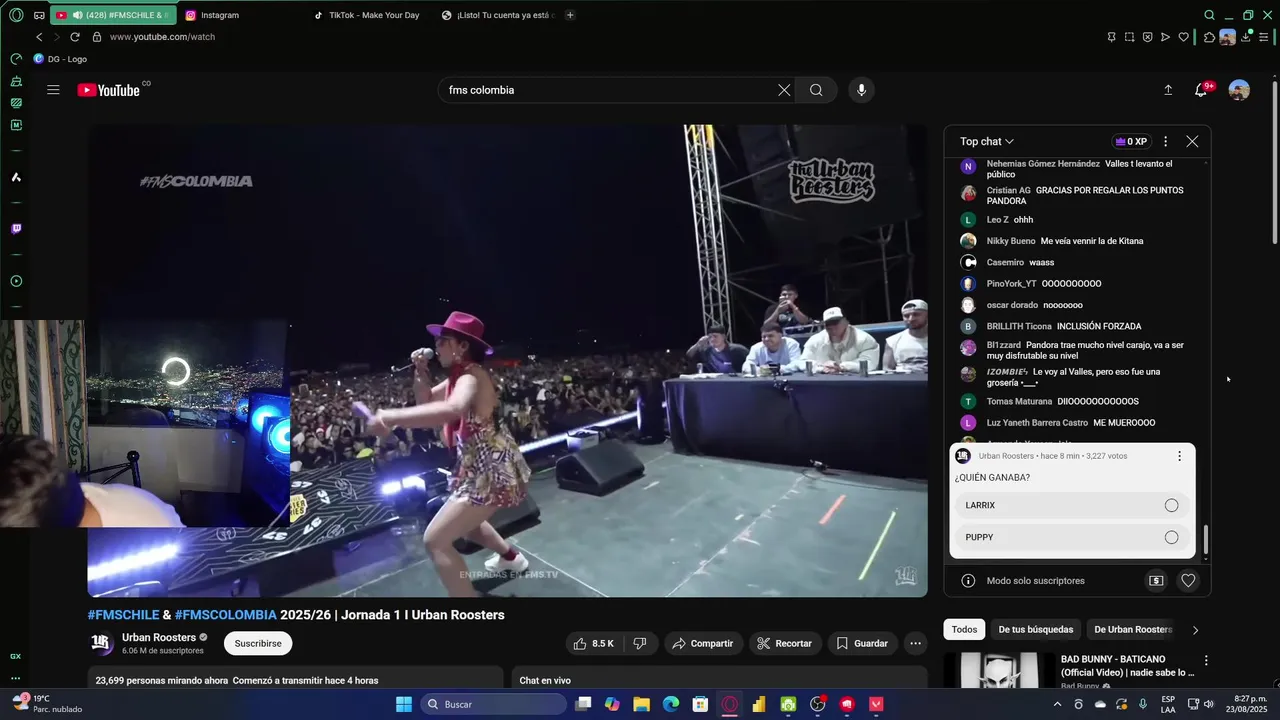1280x720 pixels.
Task: Open options for Bad Bunny video
Action: coord(1206,661)
